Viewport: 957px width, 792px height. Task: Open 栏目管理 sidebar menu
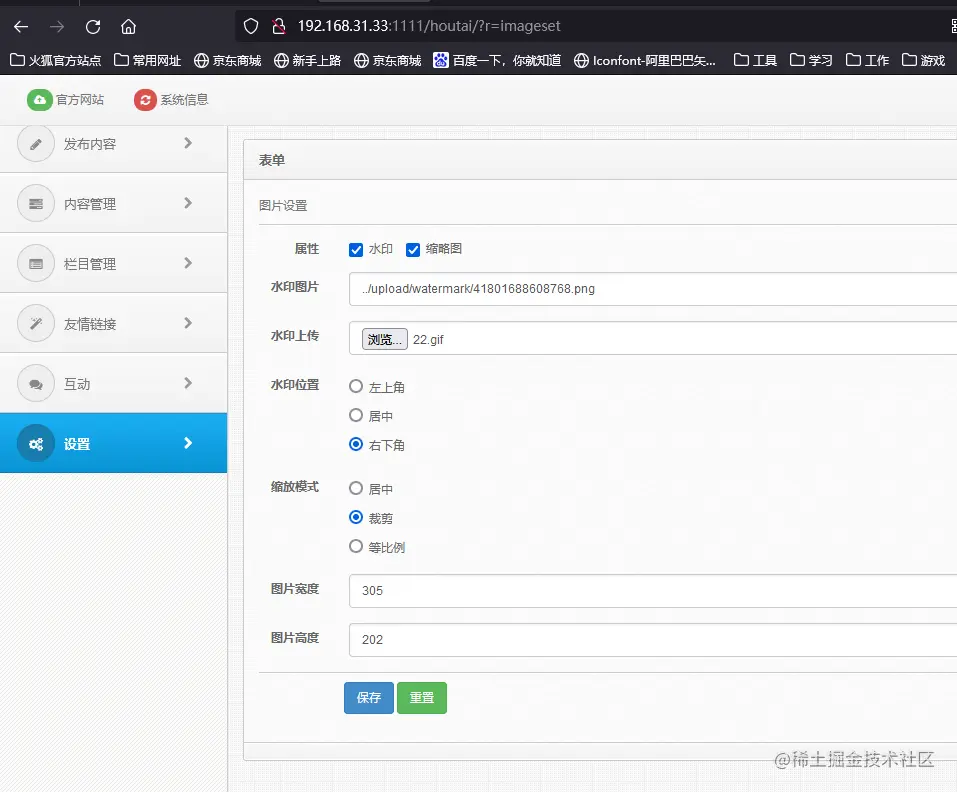click(114, 263)
